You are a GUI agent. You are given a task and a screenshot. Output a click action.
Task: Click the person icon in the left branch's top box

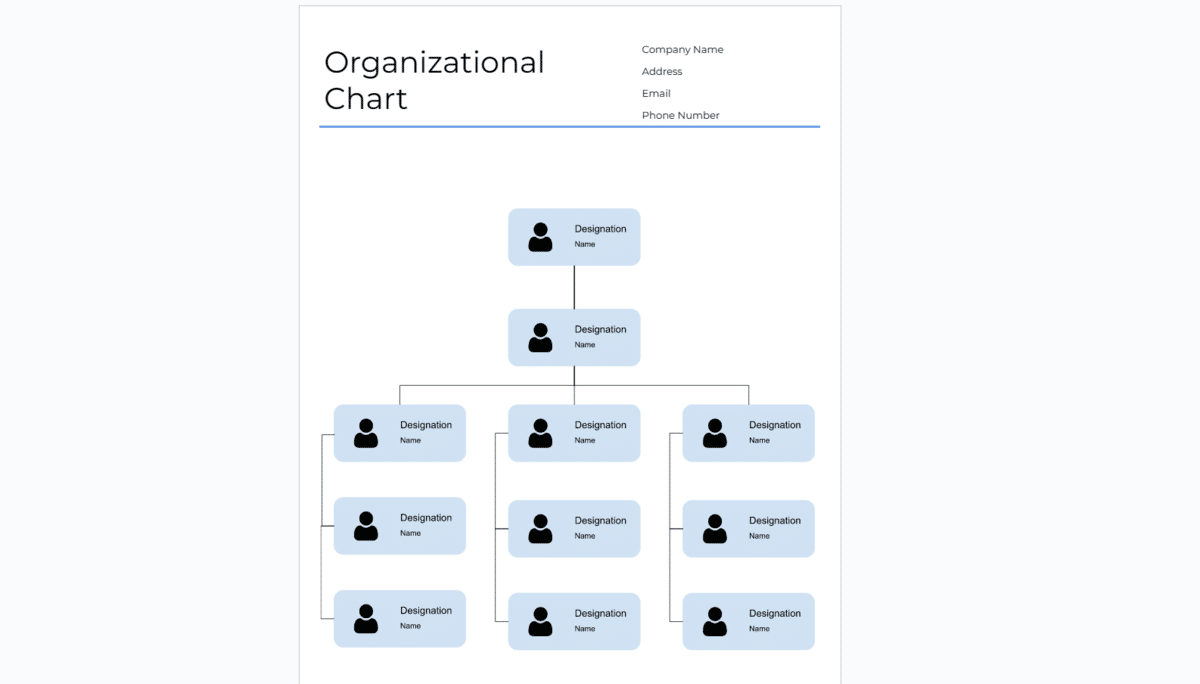366,432
